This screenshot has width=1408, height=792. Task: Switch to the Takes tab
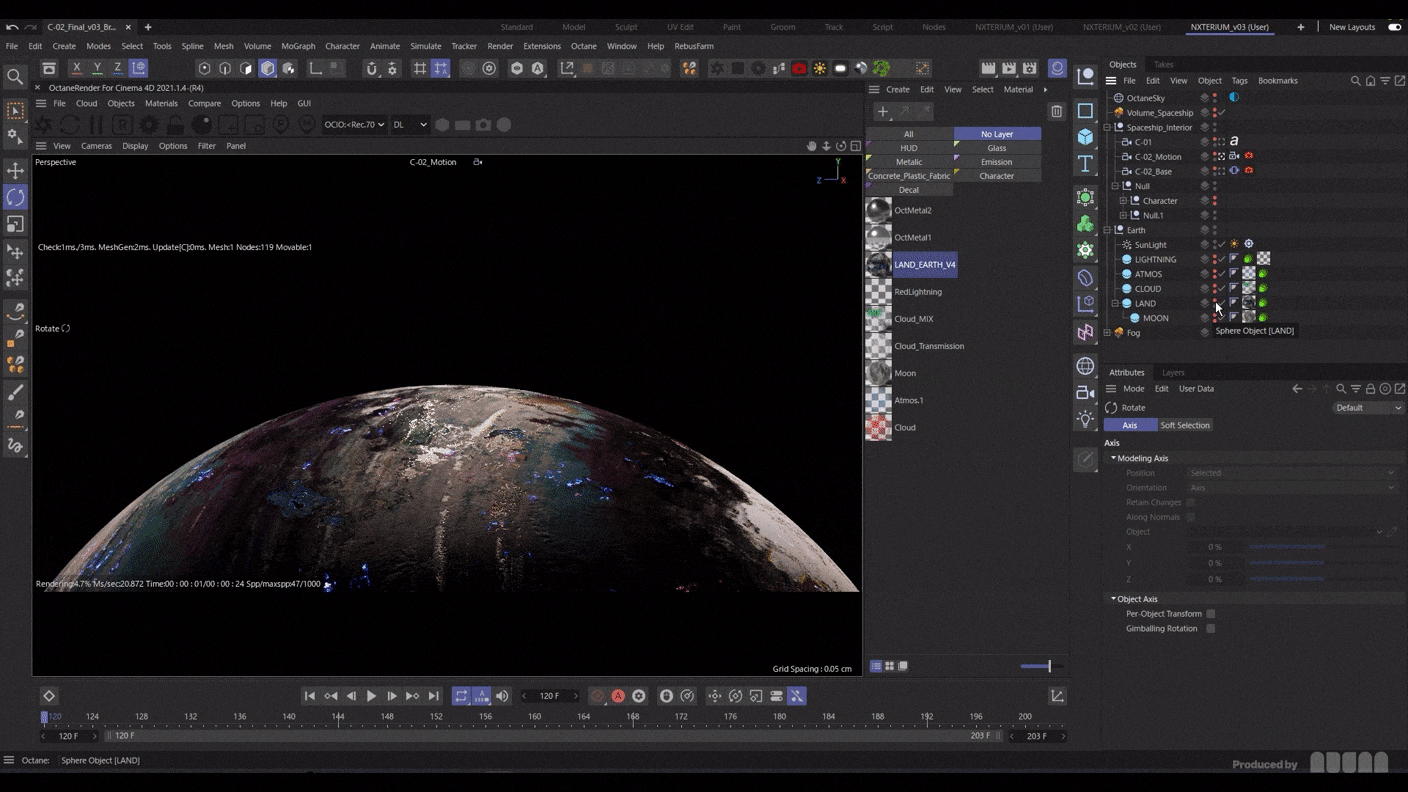tap(1163, 65)
